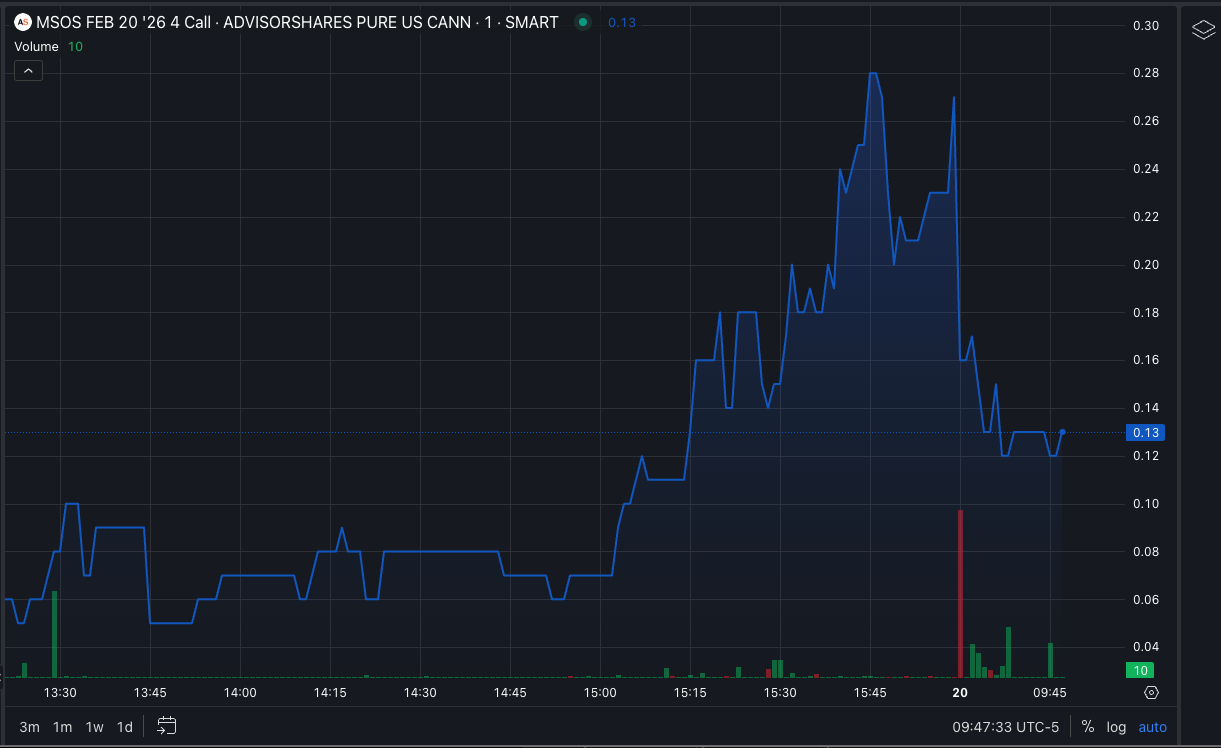Toggle auto scale mode

tap(1152, 727)
